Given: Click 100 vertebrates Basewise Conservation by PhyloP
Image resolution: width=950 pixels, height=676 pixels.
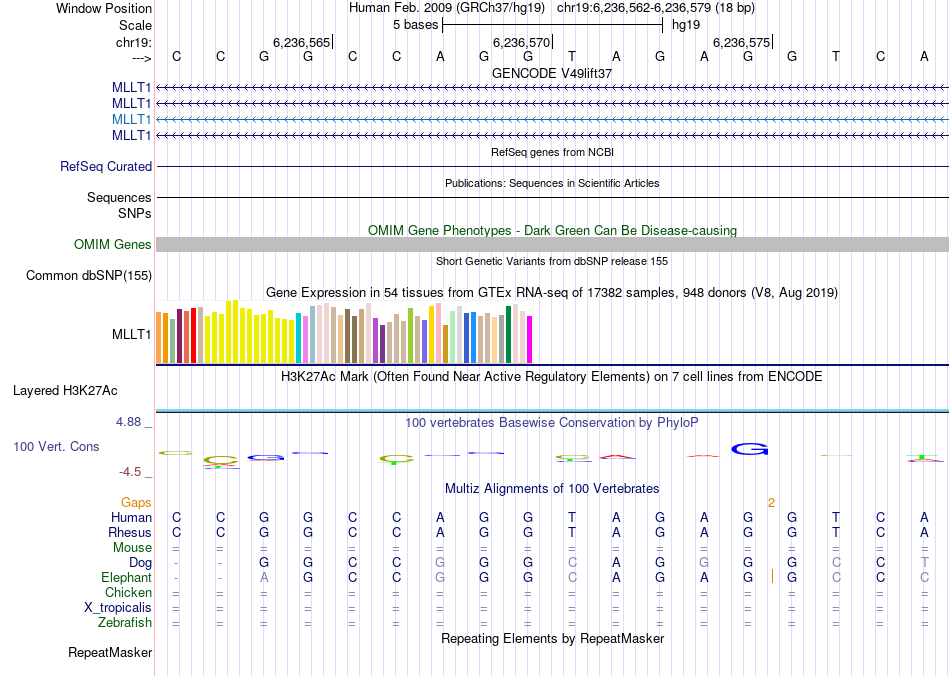Looking at the screenshot, I should pos(552,422).
